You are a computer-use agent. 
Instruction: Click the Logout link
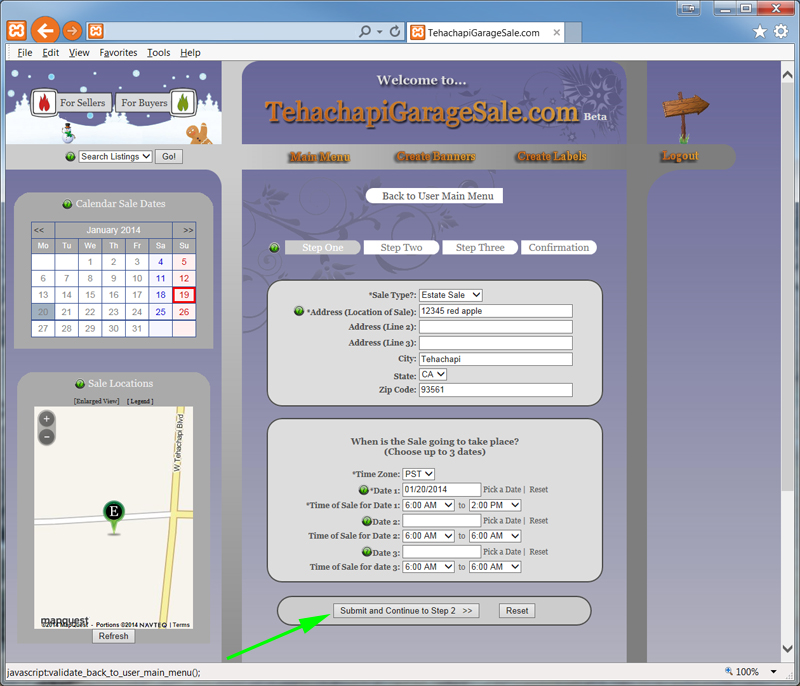click(680, 156)
